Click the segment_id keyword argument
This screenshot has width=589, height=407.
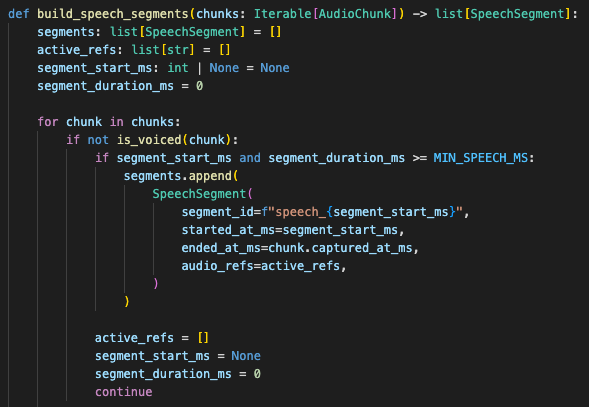(x=217, y=212)
